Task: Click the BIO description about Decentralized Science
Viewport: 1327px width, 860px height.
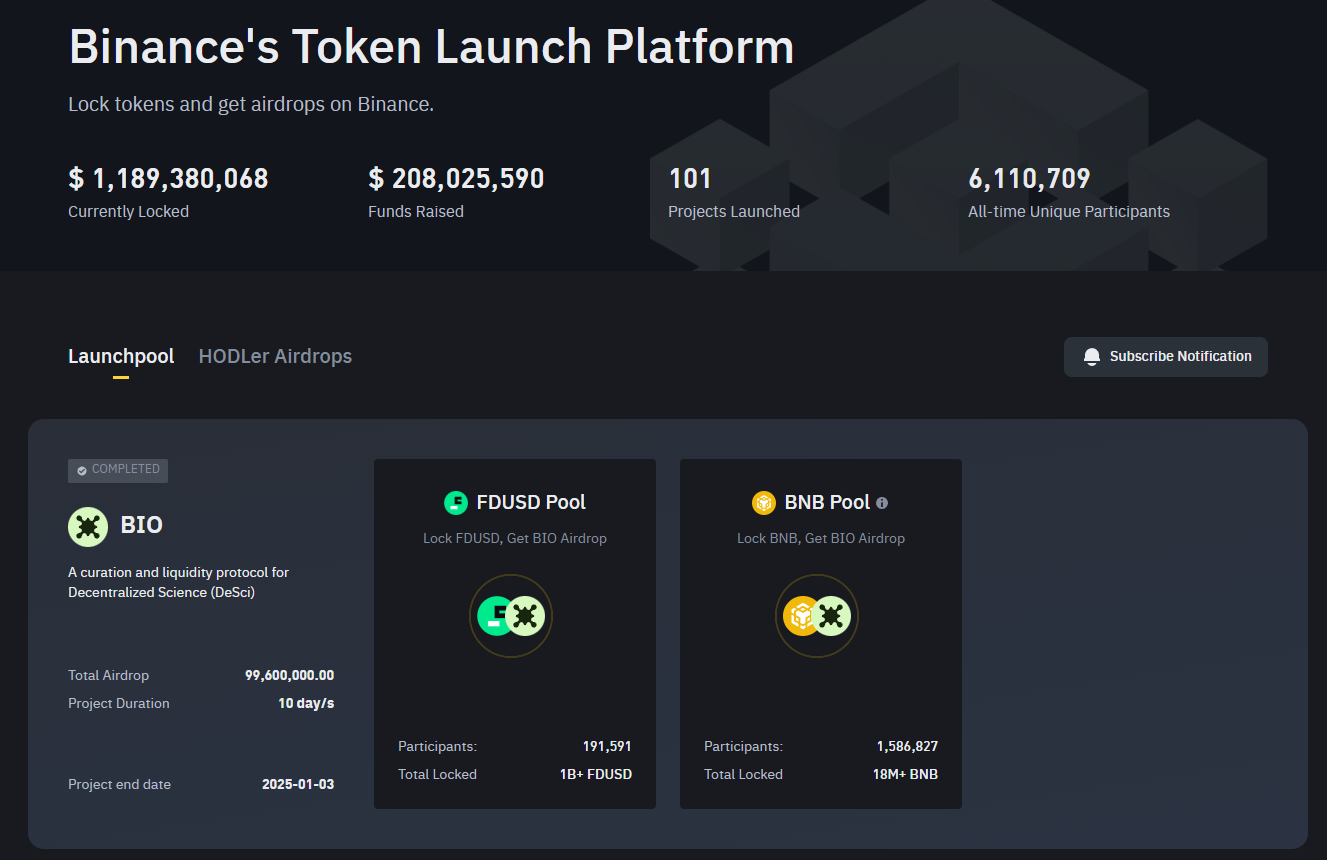Action: [179, 582]
